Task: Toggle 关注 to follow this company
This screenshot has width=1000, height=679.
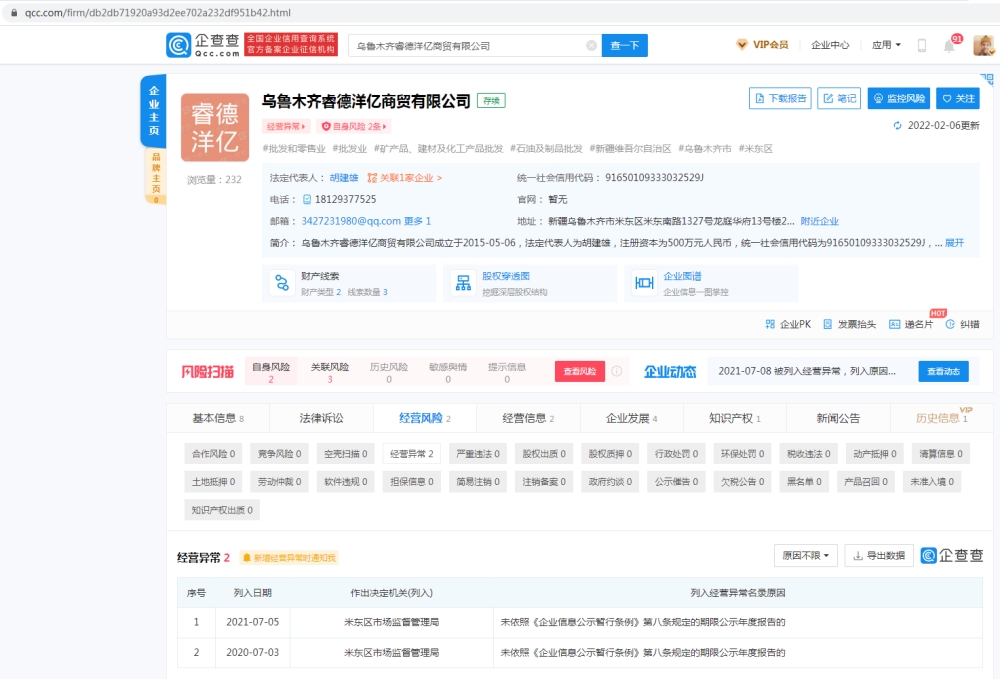Action: click(957, 98)
